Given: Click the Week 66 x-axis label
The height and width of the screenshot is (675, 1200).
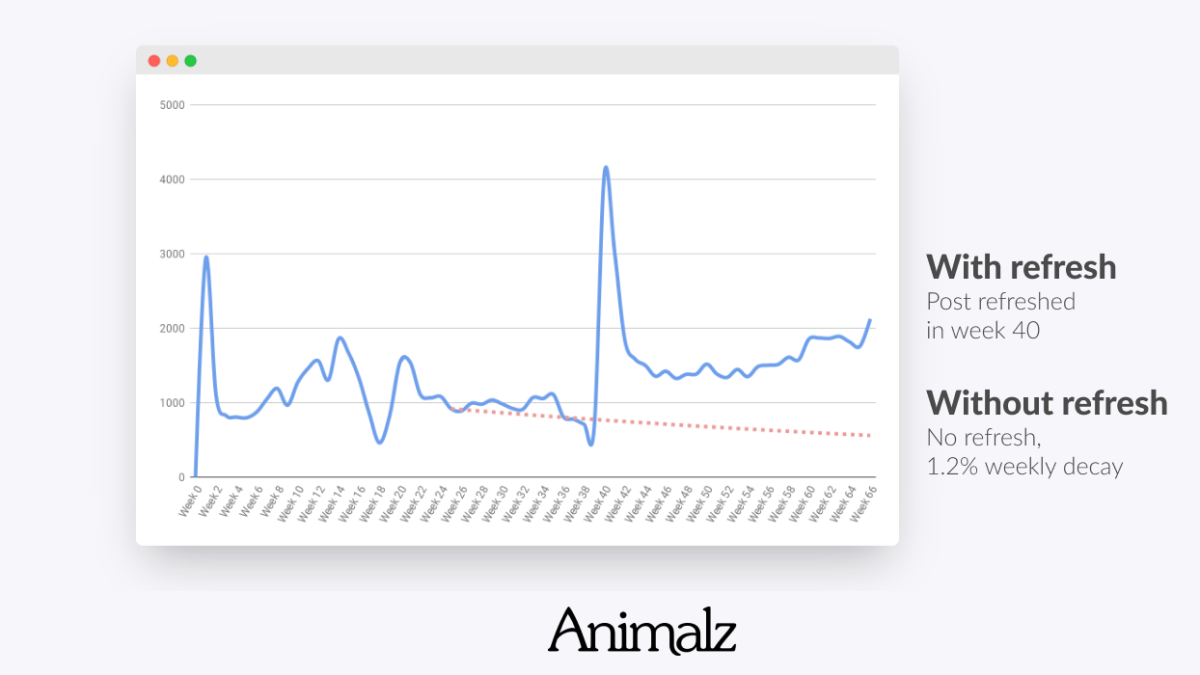Looking at the screenshot, I should pos(865,503).
